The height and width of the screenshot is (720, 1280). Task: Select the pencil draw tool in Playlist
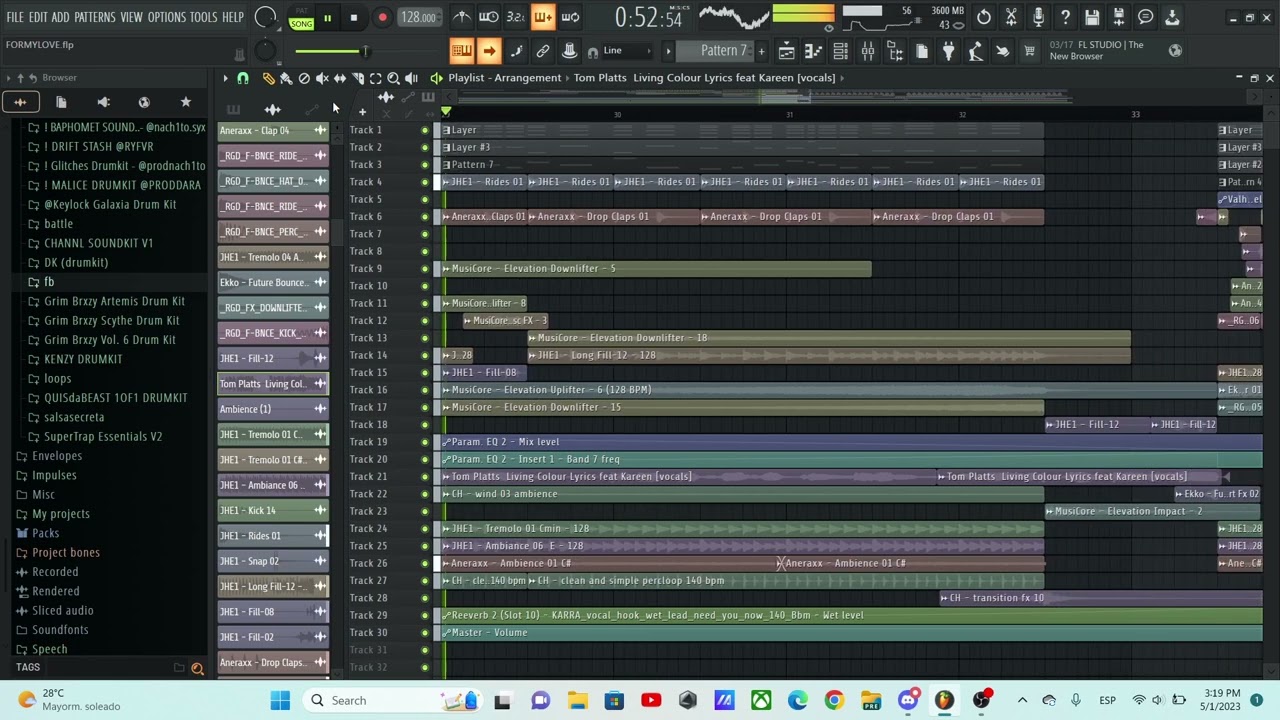(268, 78)
